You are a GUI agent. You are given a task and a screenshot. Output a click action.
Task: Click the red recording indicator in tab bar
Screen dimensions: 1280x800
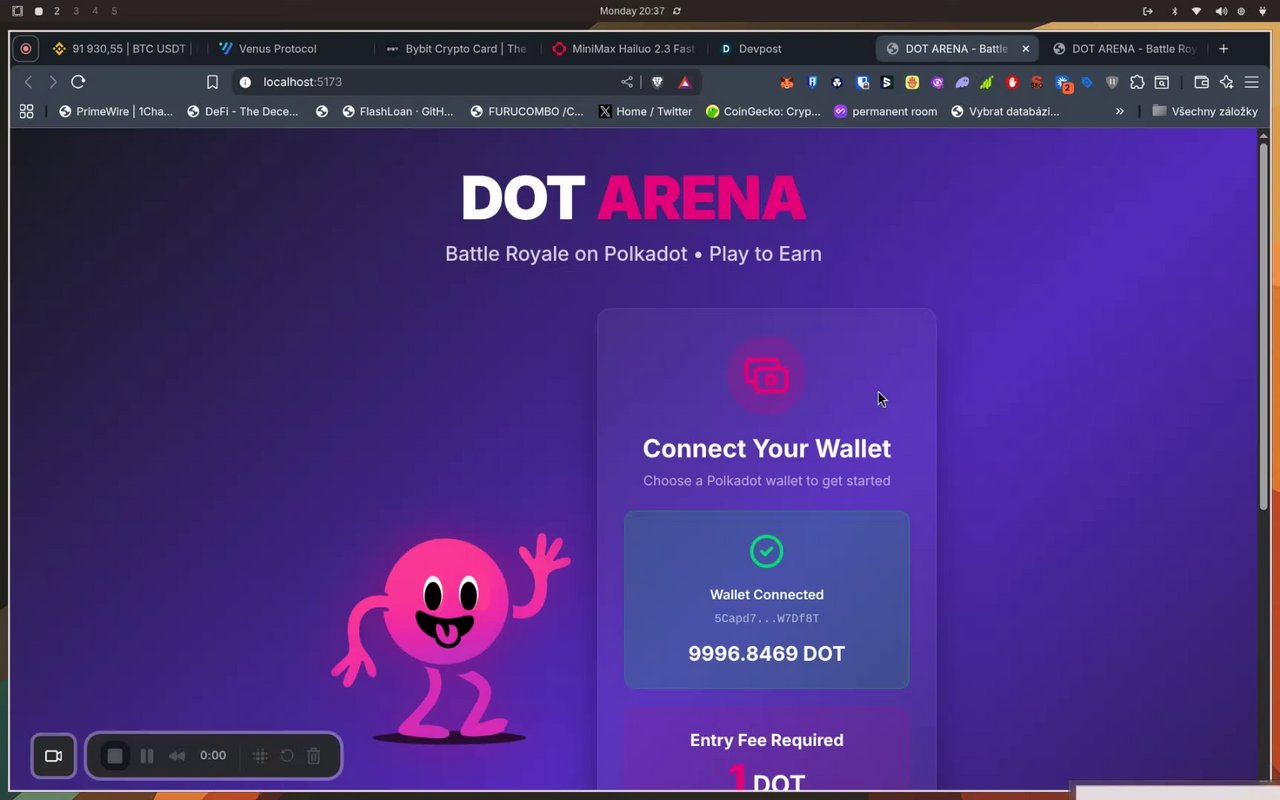[26, 48]
